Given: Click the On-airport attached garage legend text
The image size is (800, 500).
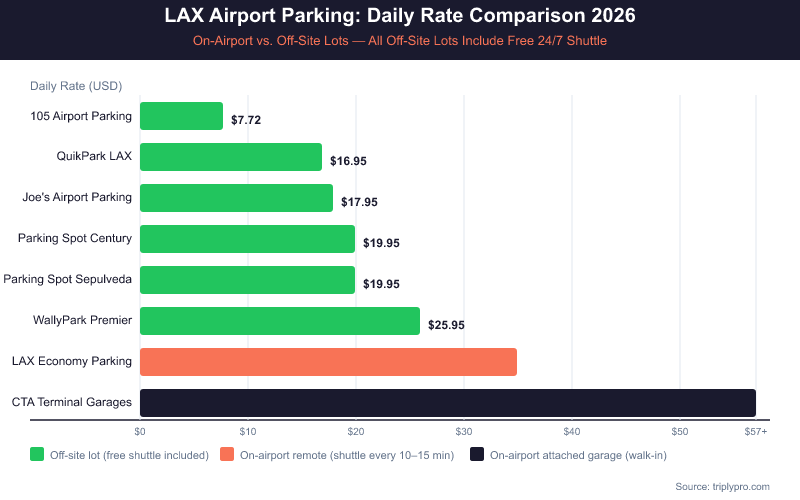Looking at the screenshot, I should [x=578, y=455].
